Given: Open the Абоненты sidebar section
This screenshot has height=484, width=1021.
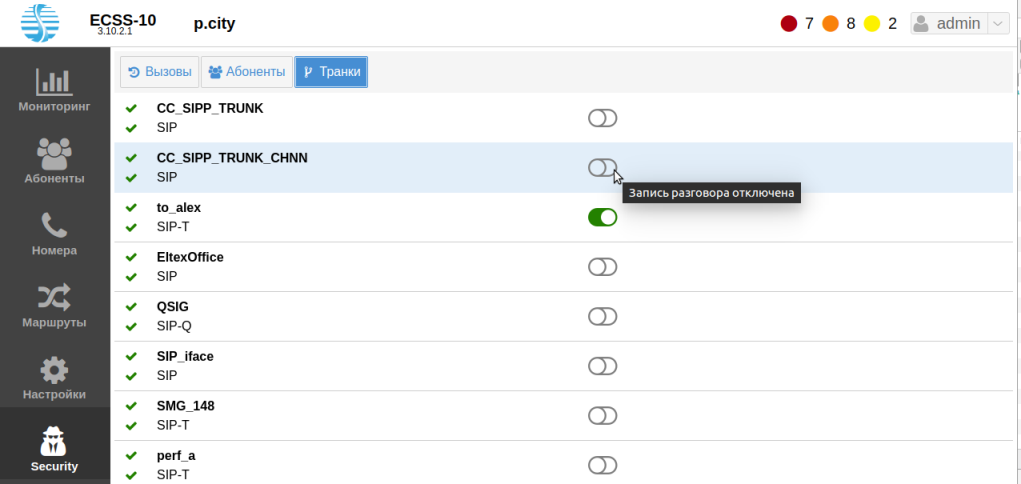Looking at the screenshot, I should 55,161.
